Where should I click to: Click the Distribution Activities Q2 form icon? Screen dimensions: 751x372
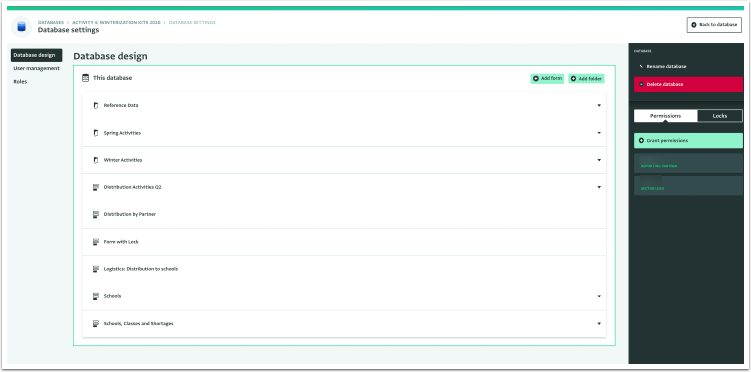(x=96, y=187)
